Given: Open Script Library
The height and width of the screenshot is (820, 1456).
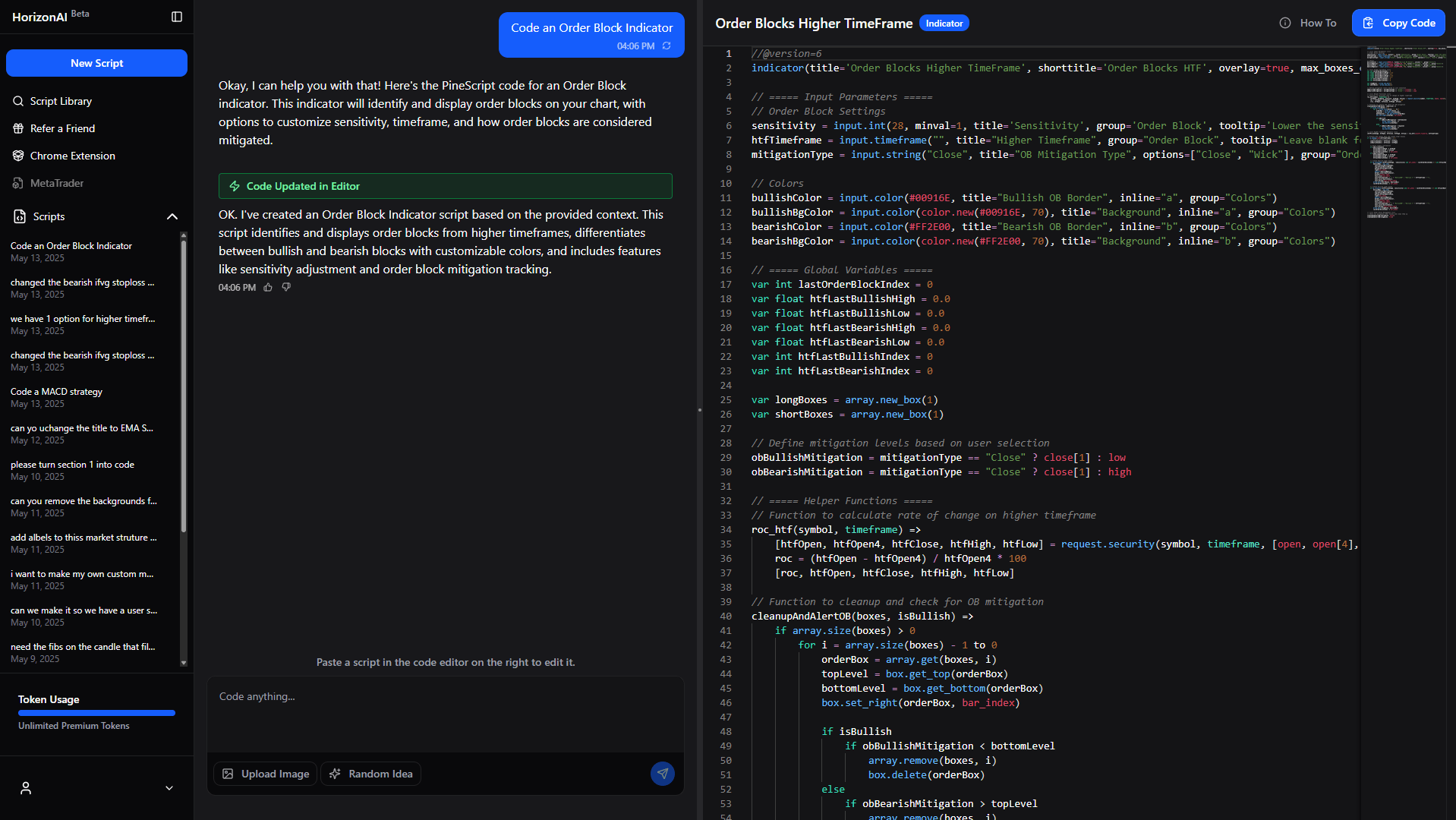Looking at the screenshot, I should pyautogui.click(x=61, y=101).
